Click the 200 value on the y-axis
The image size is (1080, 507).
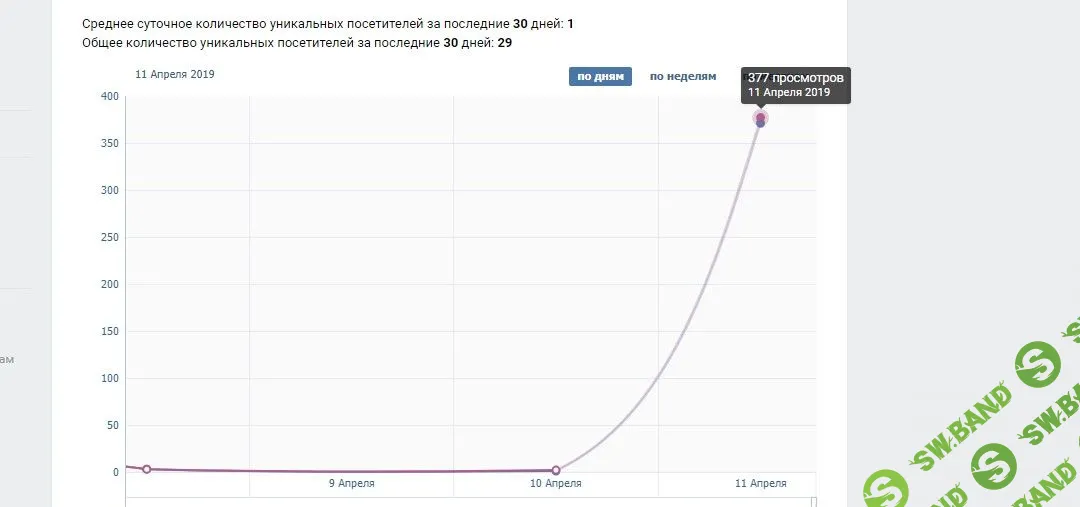109,285
